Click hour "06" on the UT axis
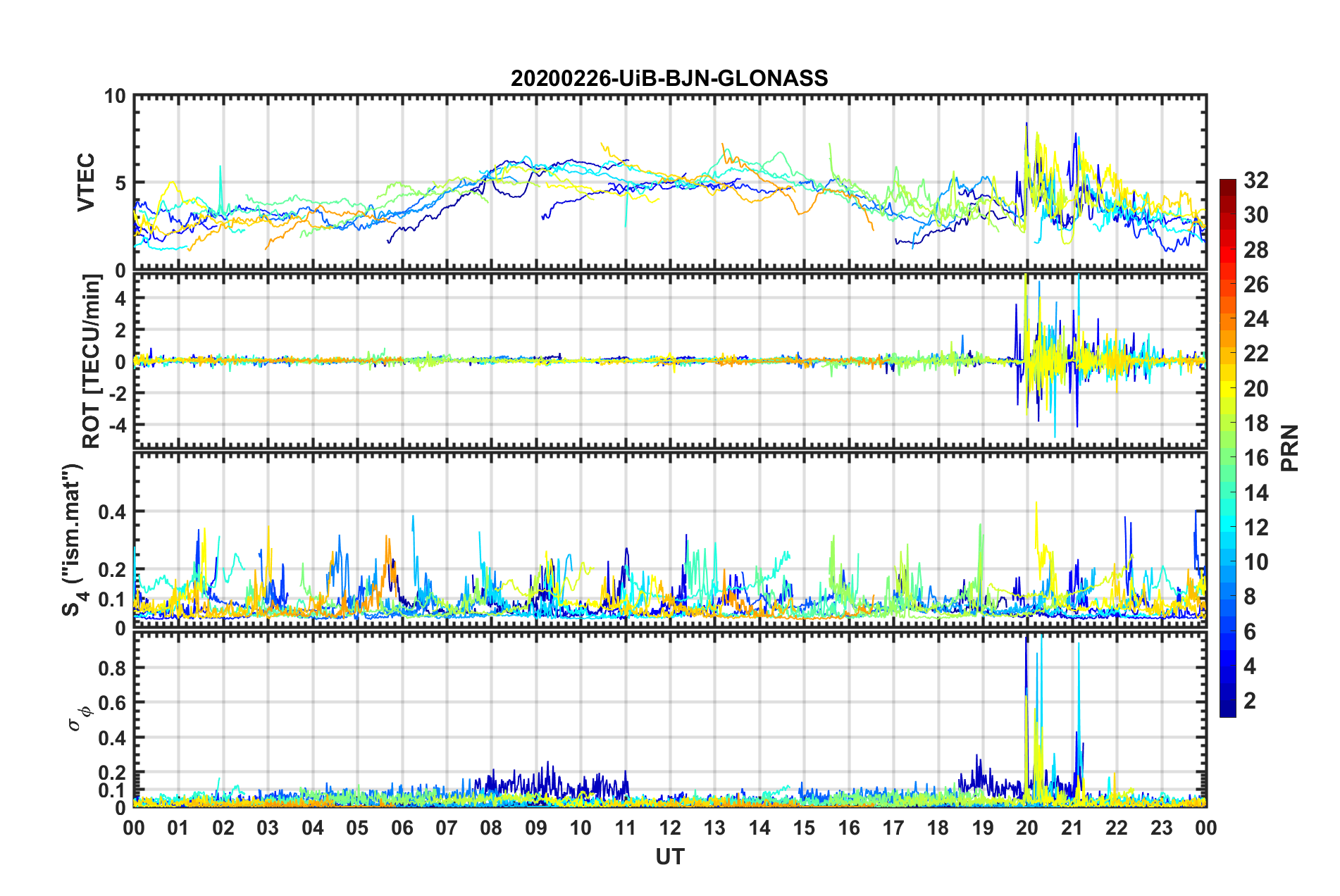Screen dimensions: 1340x896 coord(402,828)
